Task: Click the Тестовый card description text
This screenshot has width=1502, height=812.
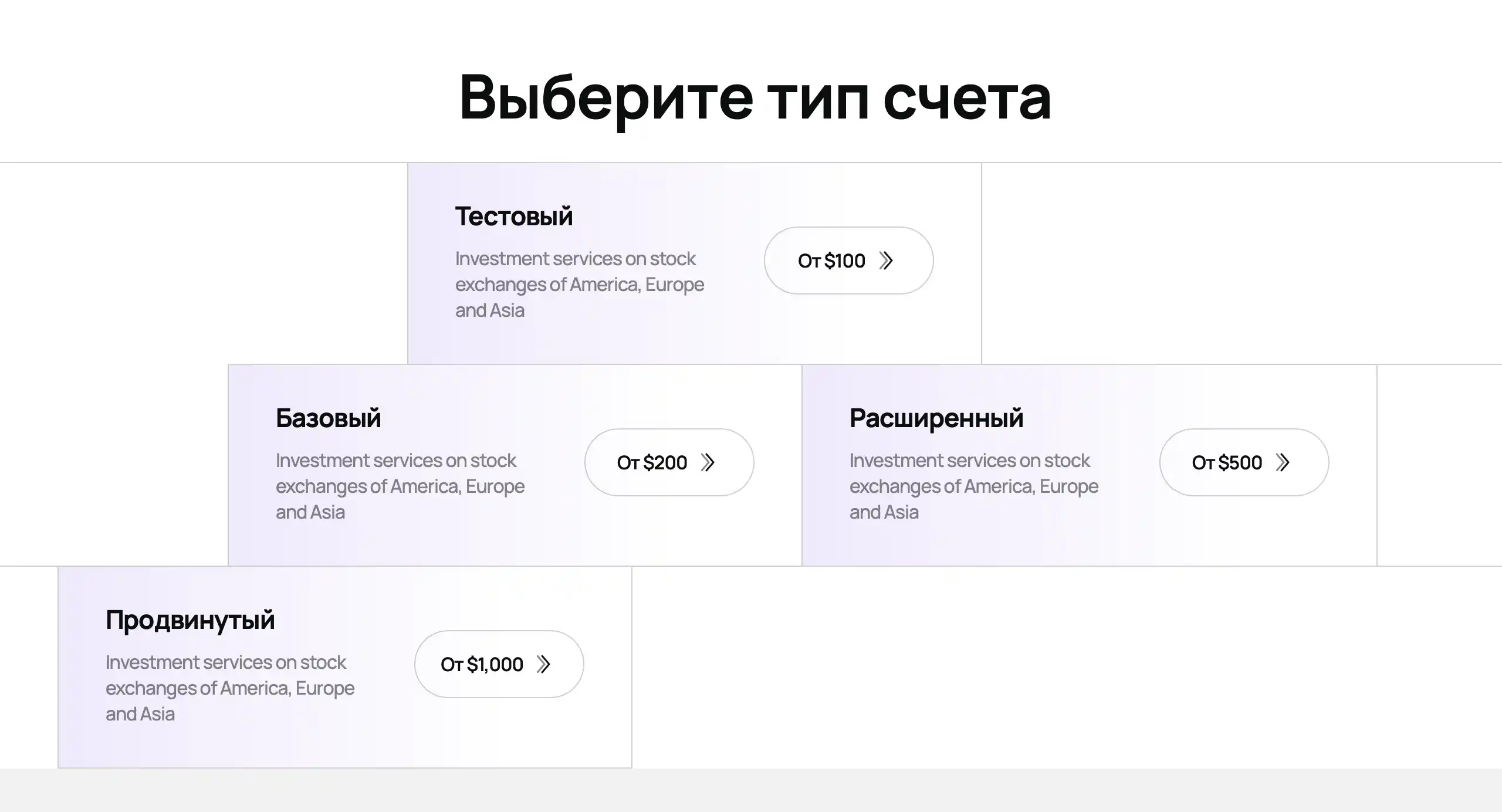Action: (x=580, y=284)
